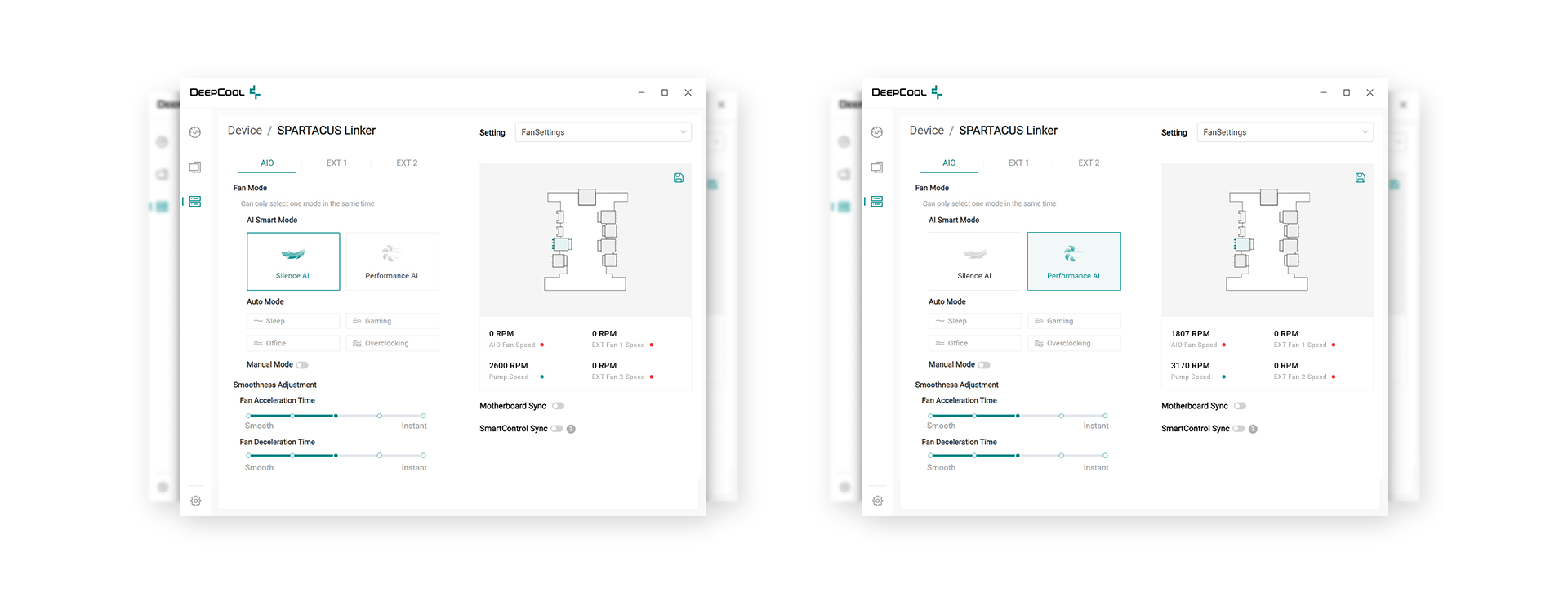1568x606 pixels.
Task: Open settings gear in left window sidebar
Action: [196, 501]
